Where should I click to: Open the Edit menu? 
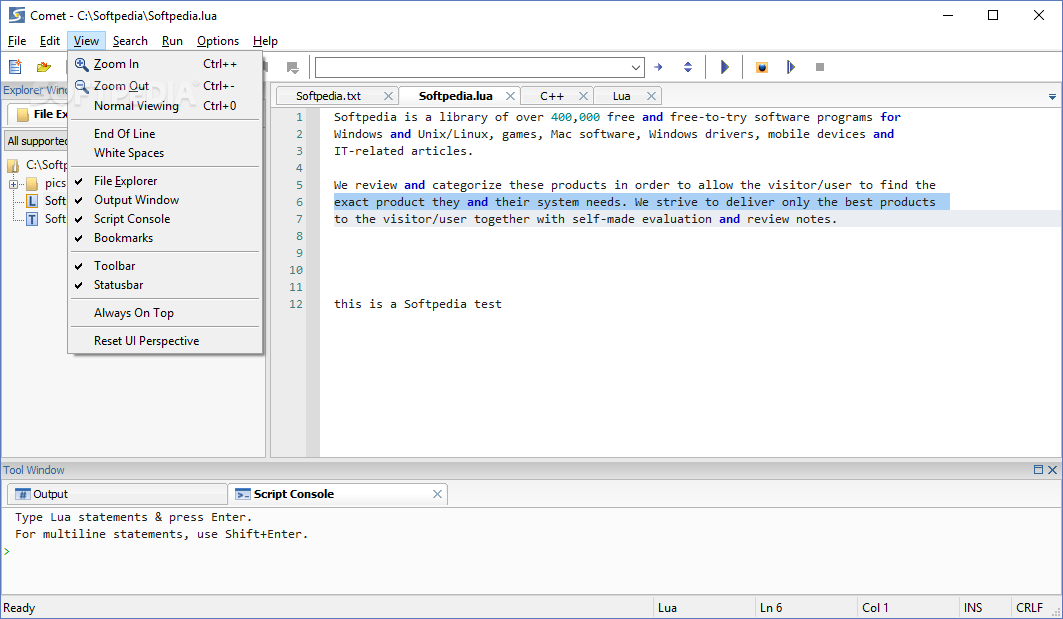pyautogui.click(x=49, y=41)
